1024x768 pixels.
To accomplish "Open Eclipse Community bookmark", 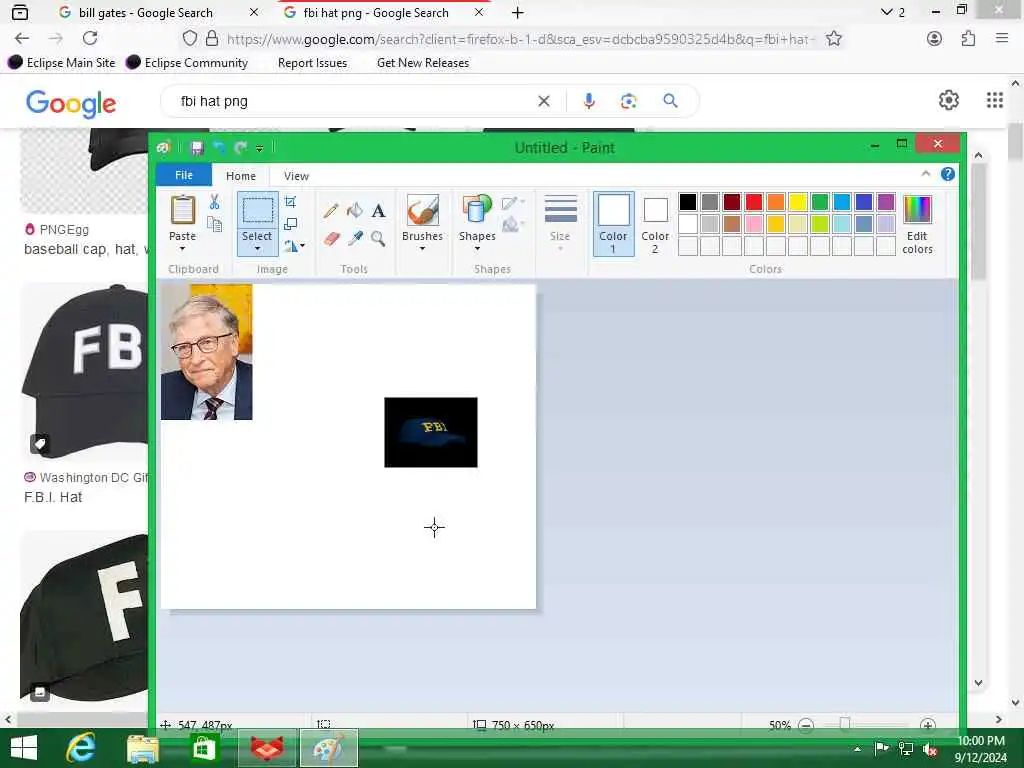I will pyautogui.click(x=187, y=63).
